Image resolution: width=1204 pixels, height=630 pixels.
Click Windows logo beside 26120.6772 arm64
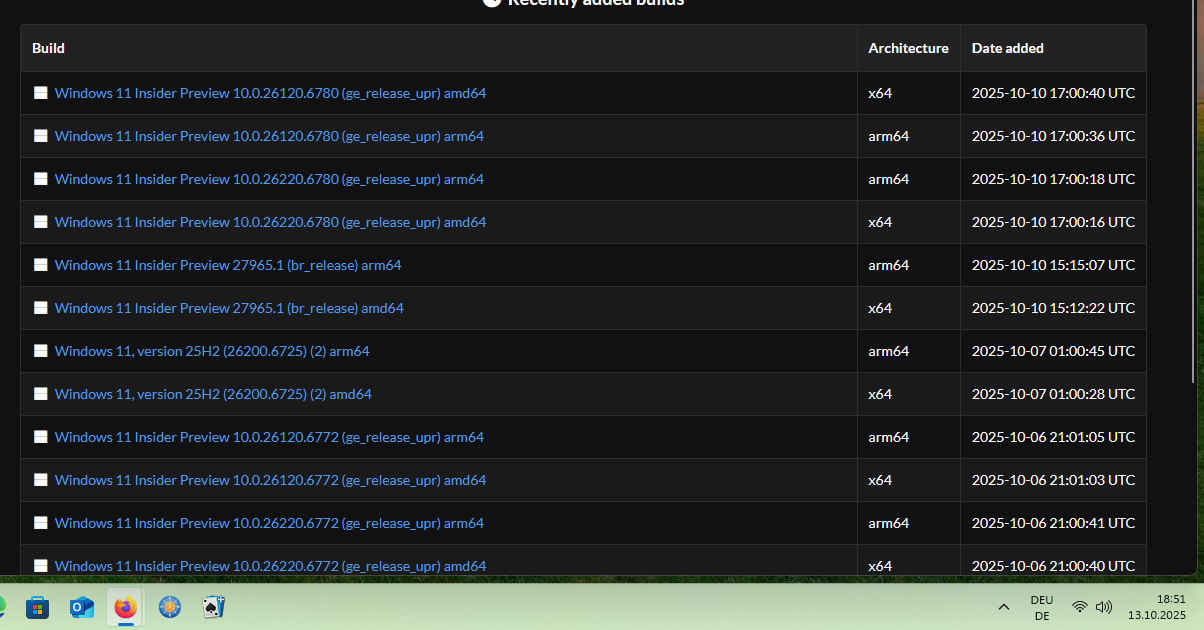[41, 437]
